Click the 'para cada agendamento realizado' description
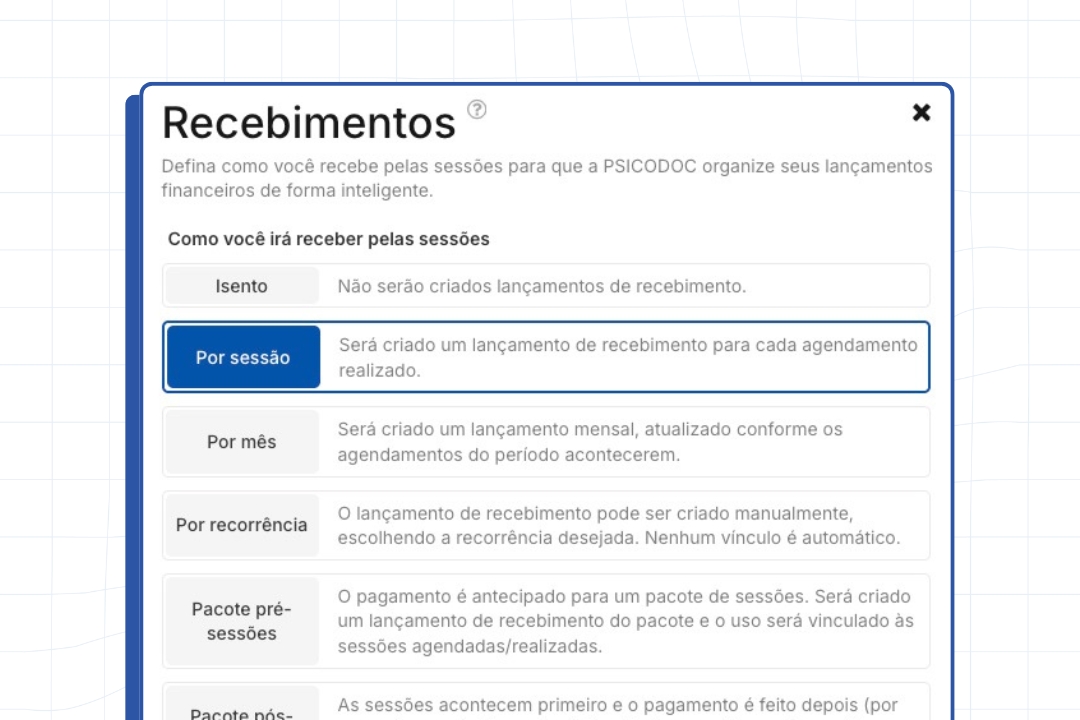The image size is (1080, 720). tap(628, 357)
